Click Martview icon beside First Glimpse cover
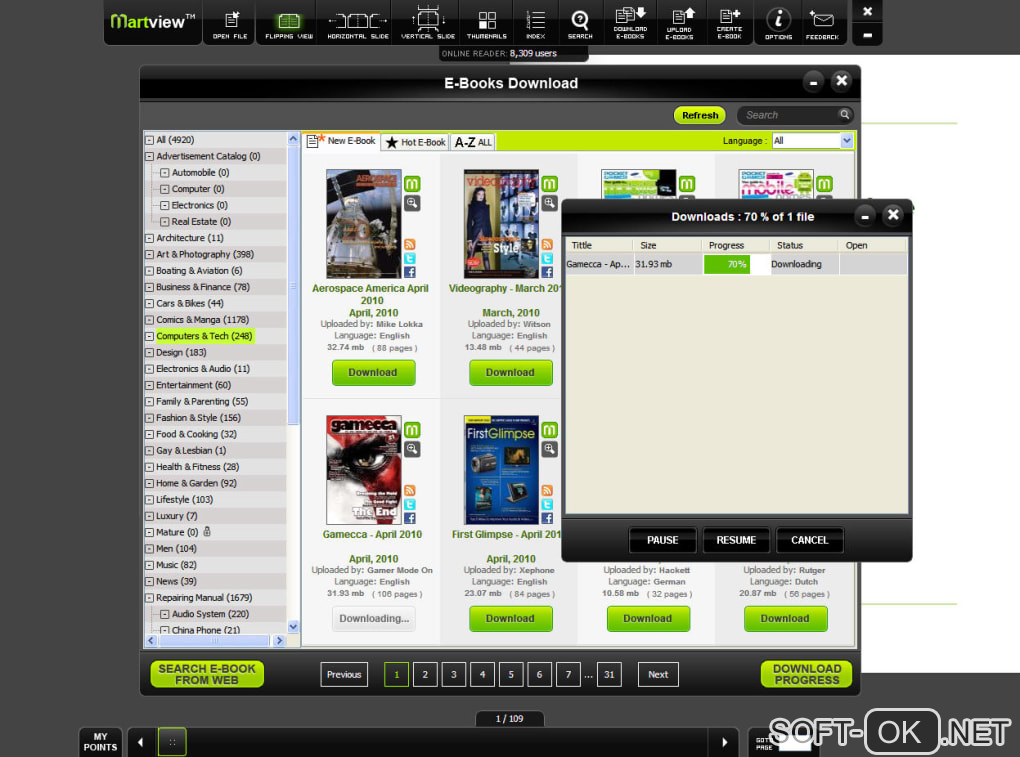The height and width of the screenshot is (757, 1020). (550, 430)
